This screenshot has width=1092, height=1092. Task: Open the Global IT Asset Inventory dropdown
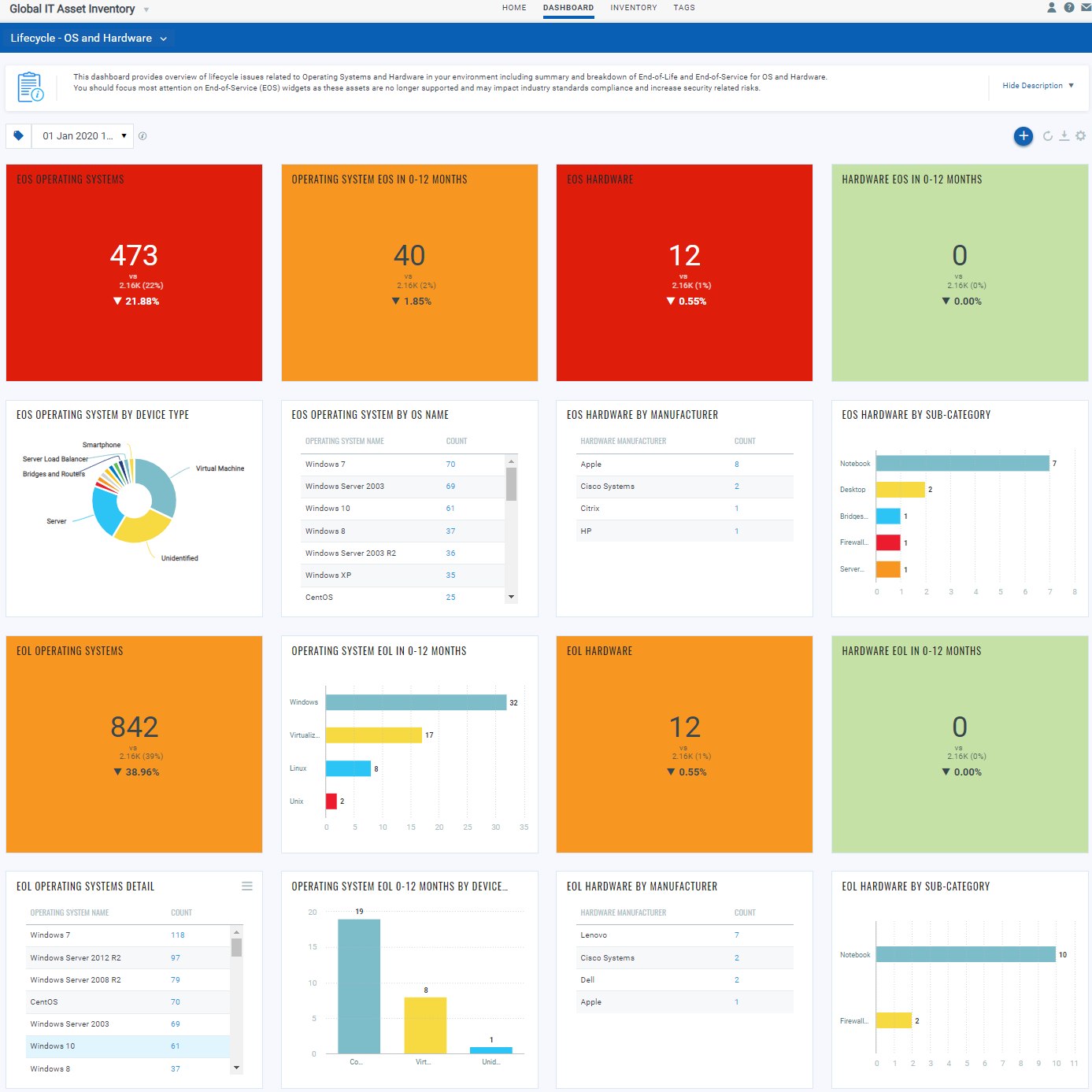(x=146, y=9)
